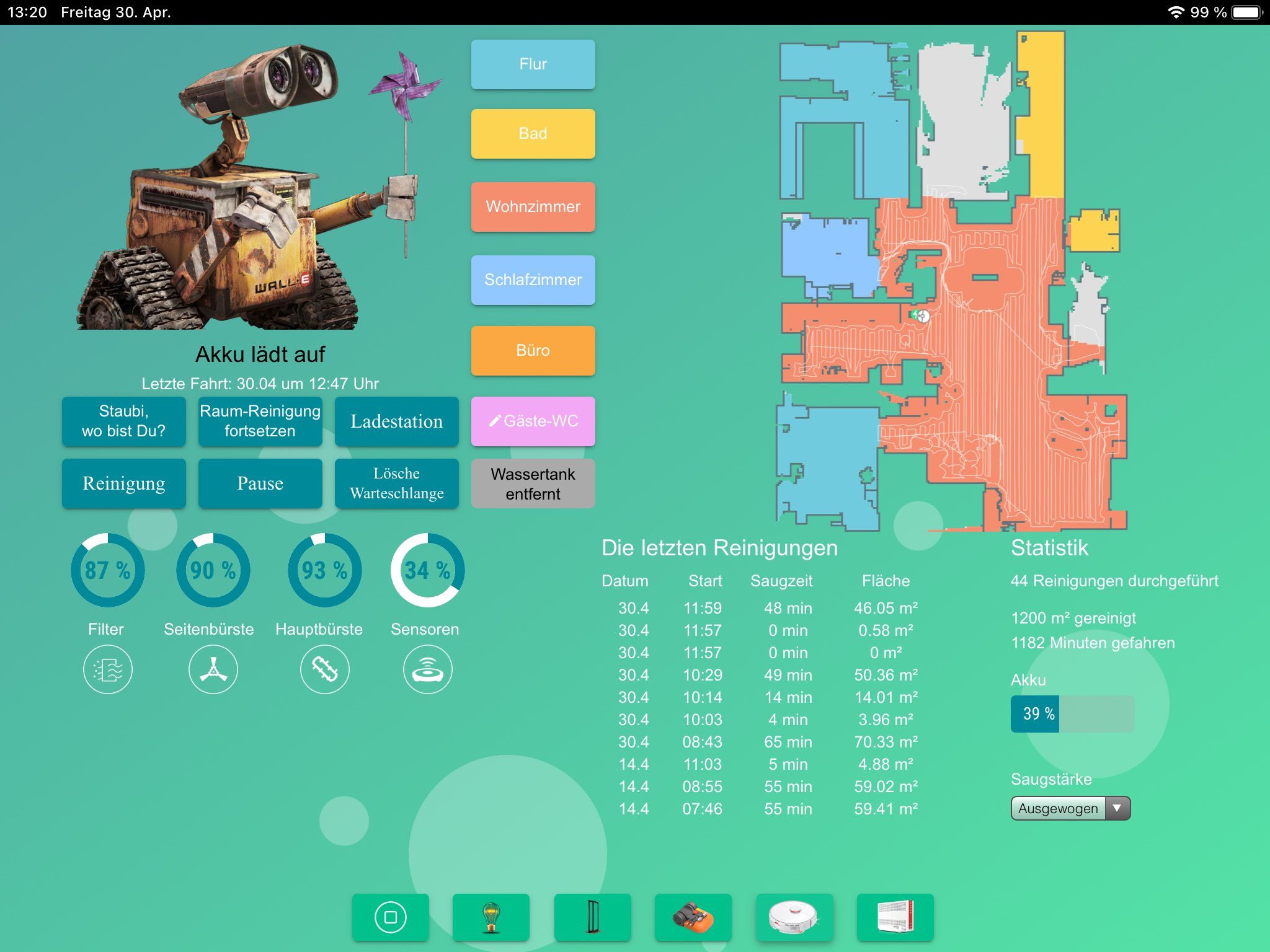Select the Flur room button
Viewport: 1270px width, 952px height.
(533, 64)
